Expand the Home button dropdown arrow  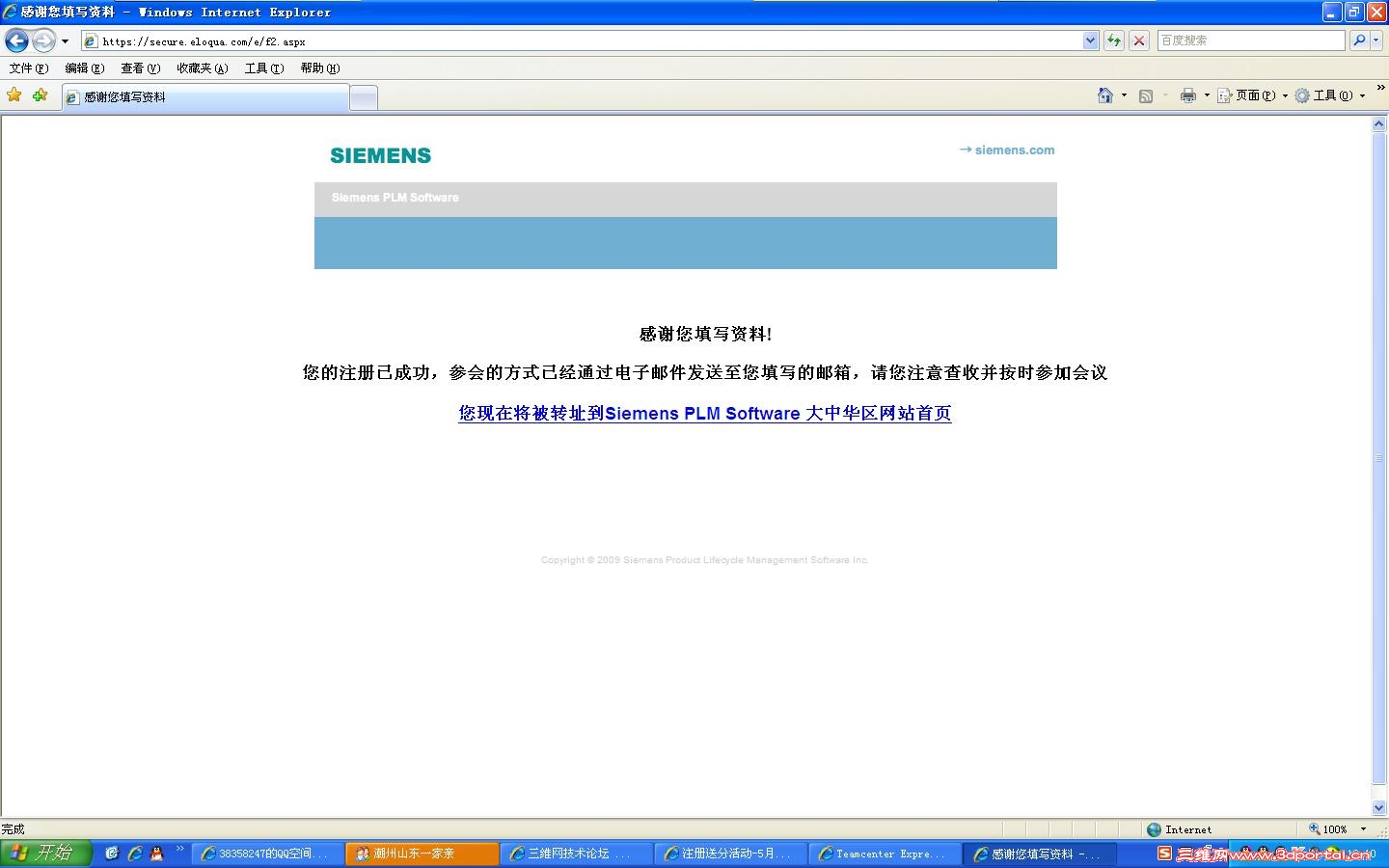(x=1124, y=95)
